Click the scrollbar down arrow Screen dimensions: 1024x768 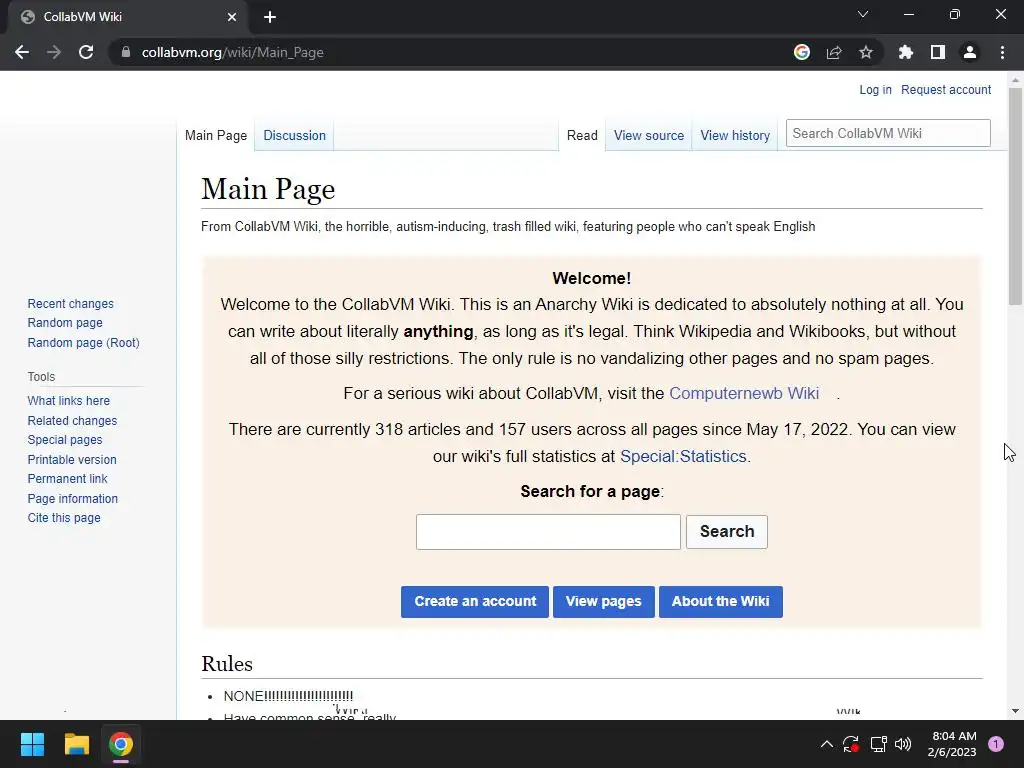[1015, 711]
